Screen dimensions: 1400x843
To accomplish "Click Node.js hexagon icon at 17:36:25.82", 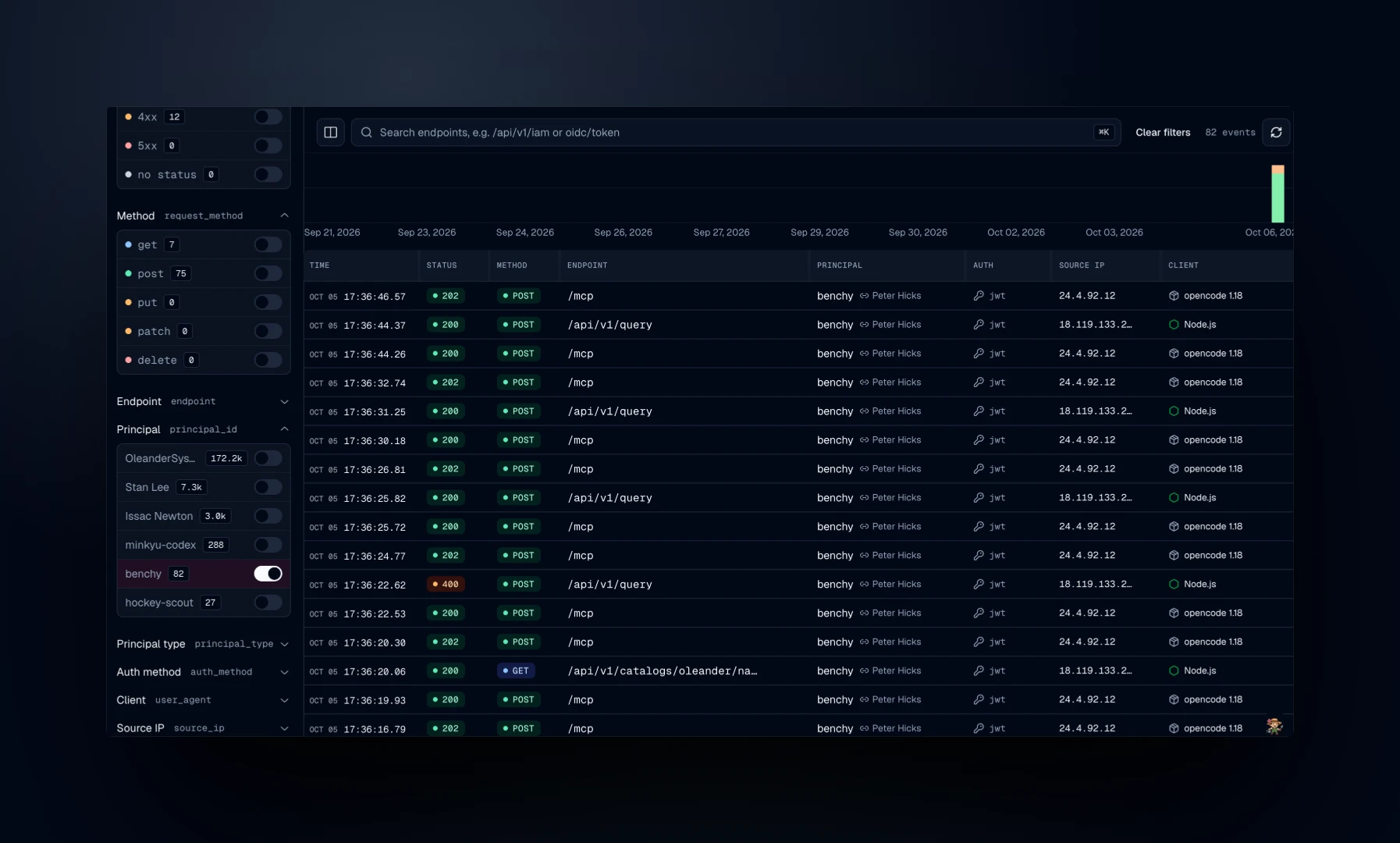I will coord(1174,498).
